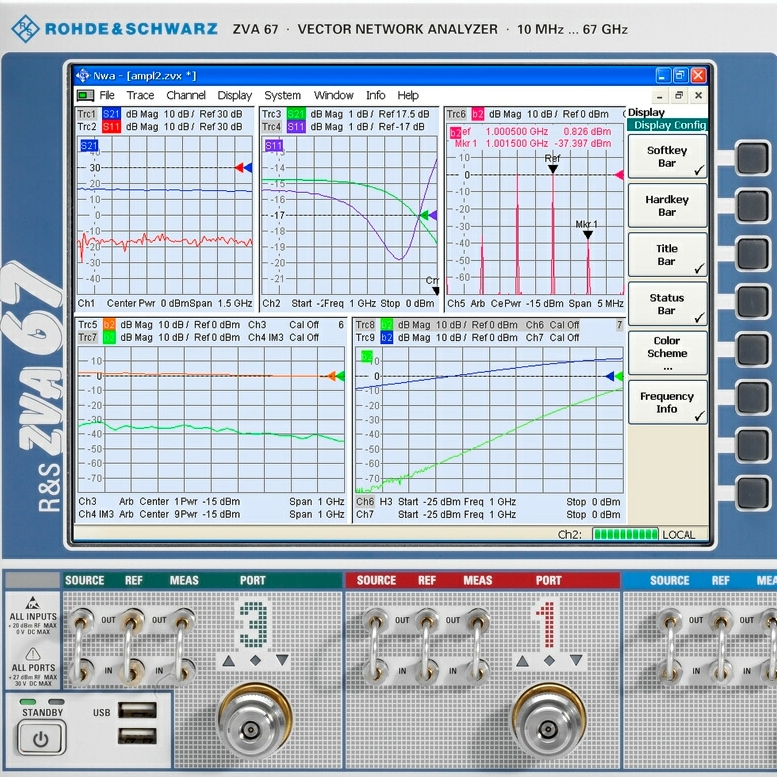Screen dimensions: 777x777
Task: Click the green sweep progress bar
Action: (x=624, y=534)
